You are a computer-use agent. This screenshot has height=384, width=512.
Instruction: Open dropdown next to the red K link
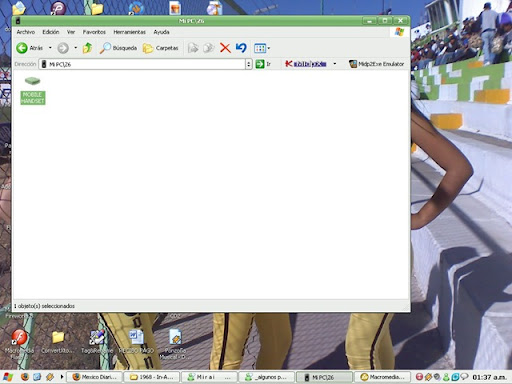click(335, 64)
